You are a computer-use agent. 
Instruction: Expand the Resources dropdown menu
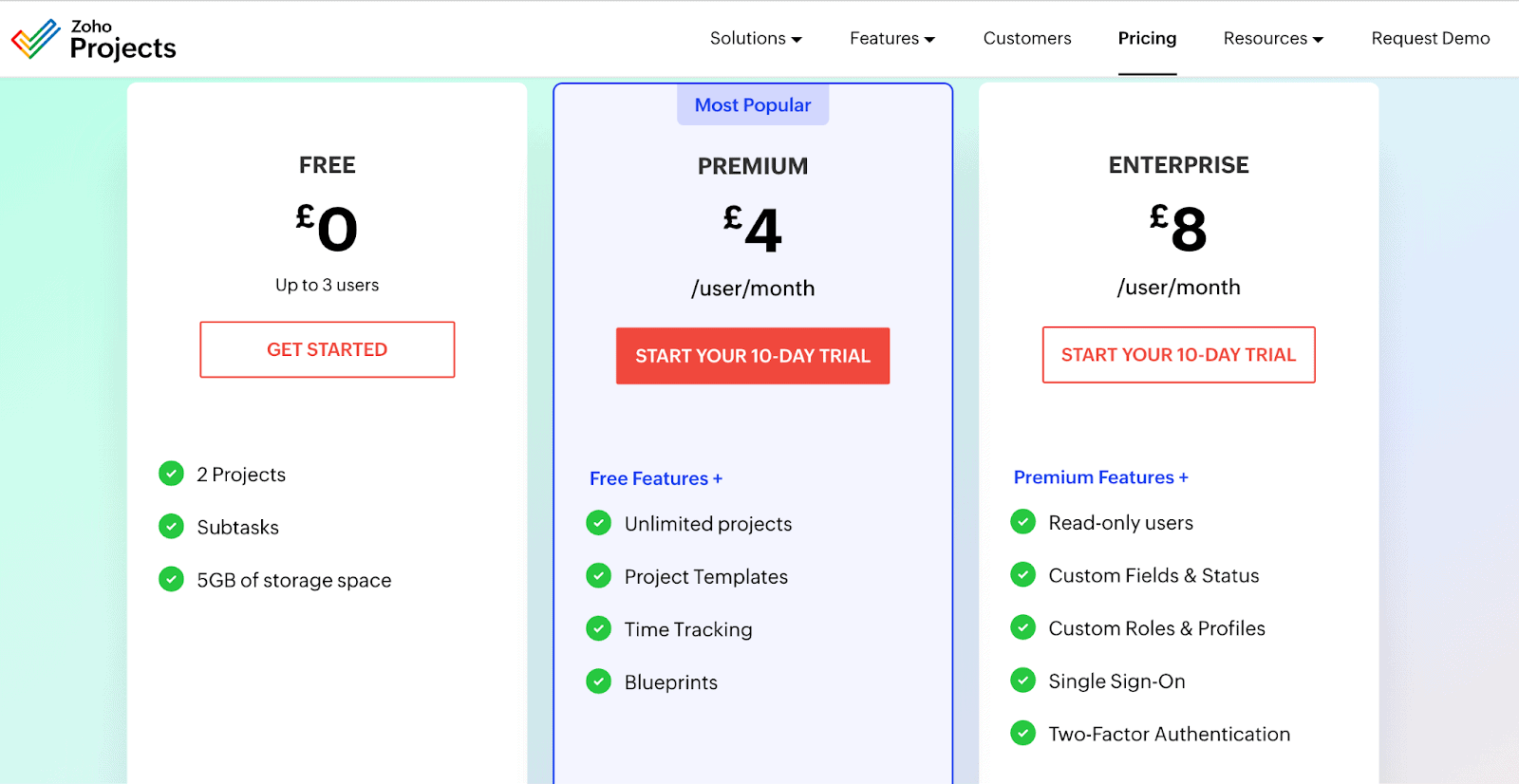tap(1272, 39)
